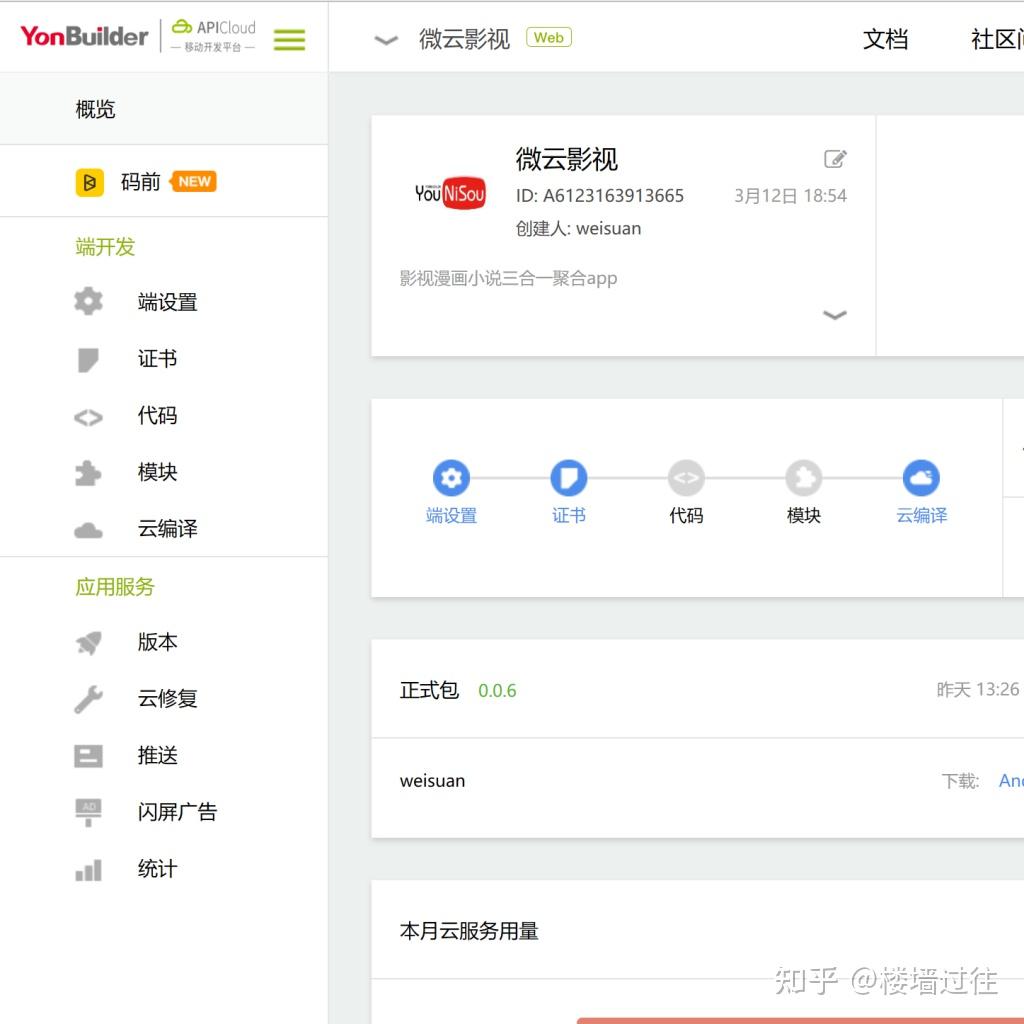Open the 云编译 cloud icon in the workflow

click(x=920, y=477)
